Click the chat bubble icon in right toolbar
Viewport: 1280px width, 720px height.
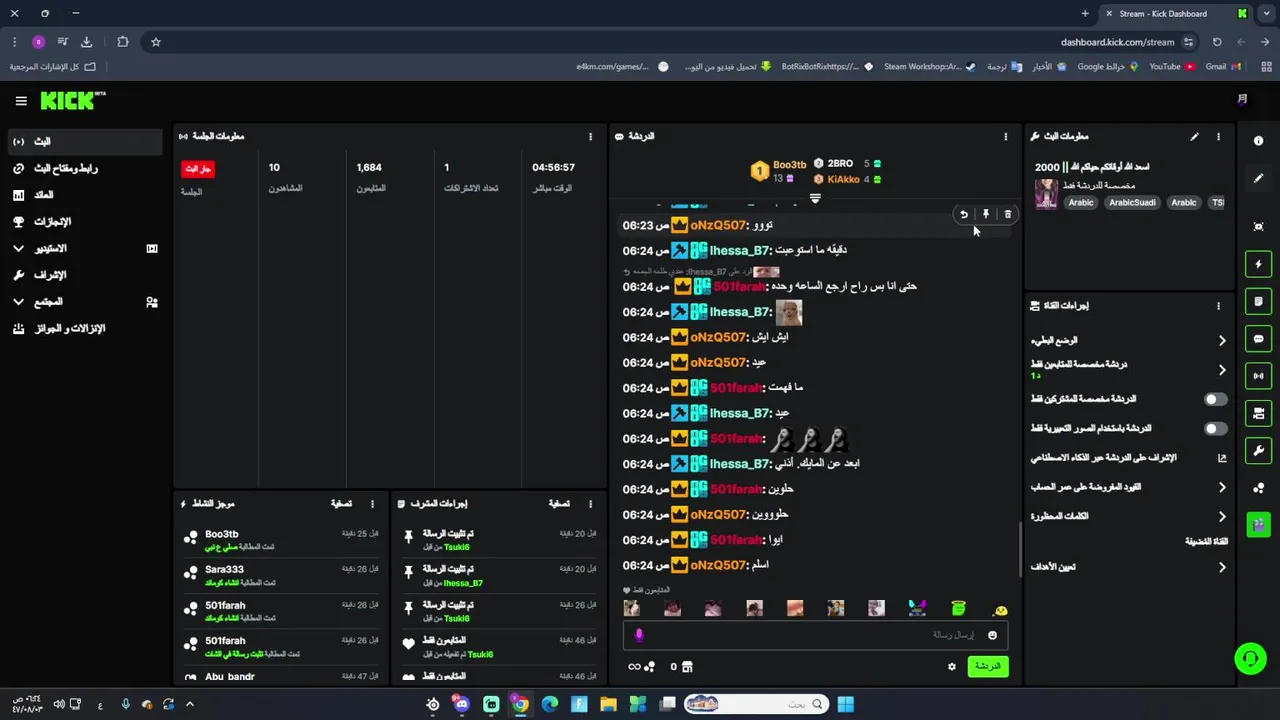1258,339
